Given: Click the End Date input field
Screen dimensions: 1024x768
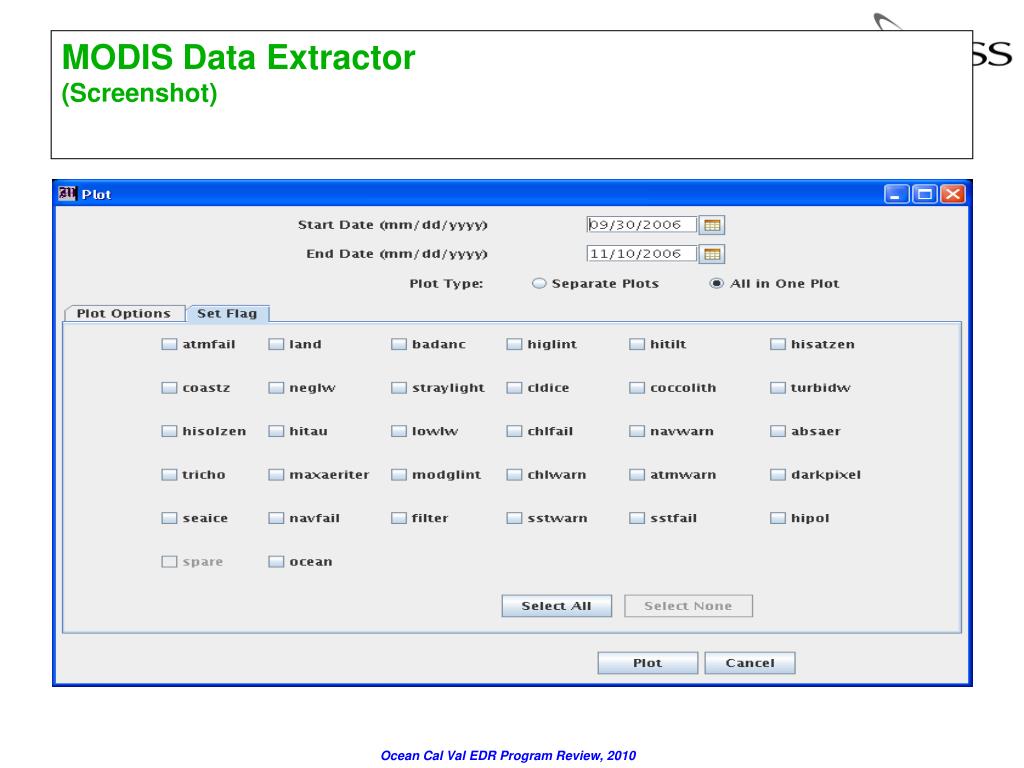Looking at the screenshot, I should (x=641, y=253).
